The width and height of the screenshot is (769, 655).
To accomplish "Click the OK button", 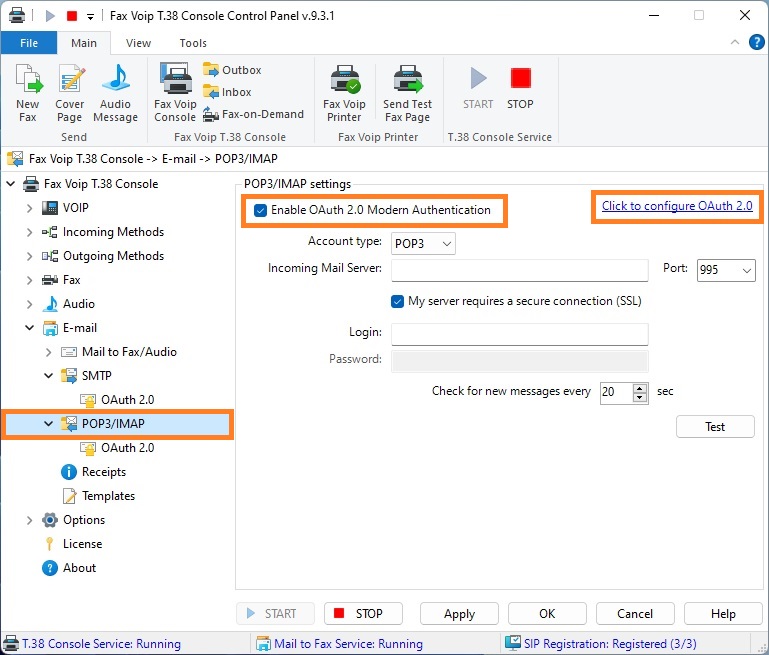I will click(x=547, y=614).
